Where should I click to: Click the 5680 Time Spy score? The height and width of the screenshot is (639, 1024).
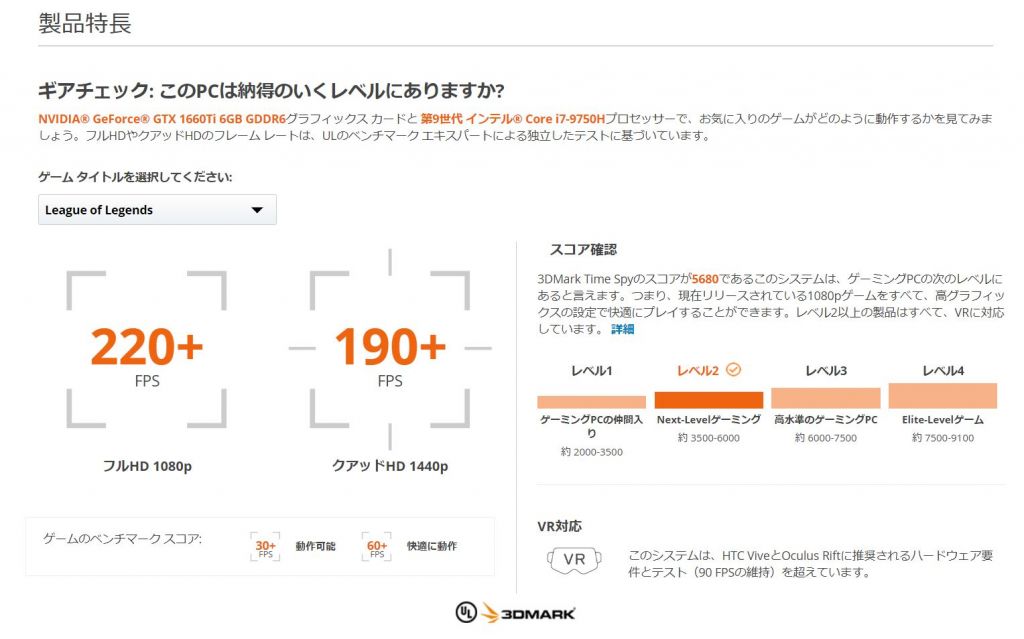click(x=705, y=279)
